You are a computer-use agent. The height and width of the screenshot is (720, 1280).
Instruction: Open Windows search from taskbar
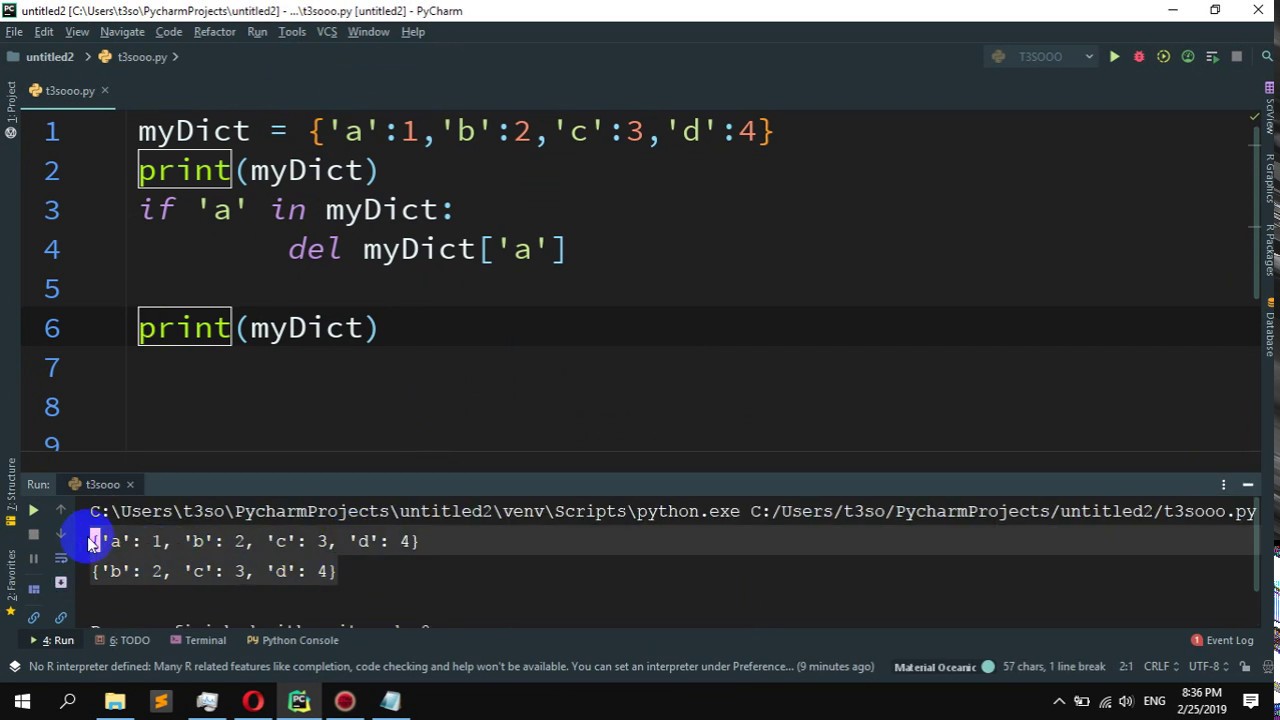pyautogui.click(x=68, y=701)
